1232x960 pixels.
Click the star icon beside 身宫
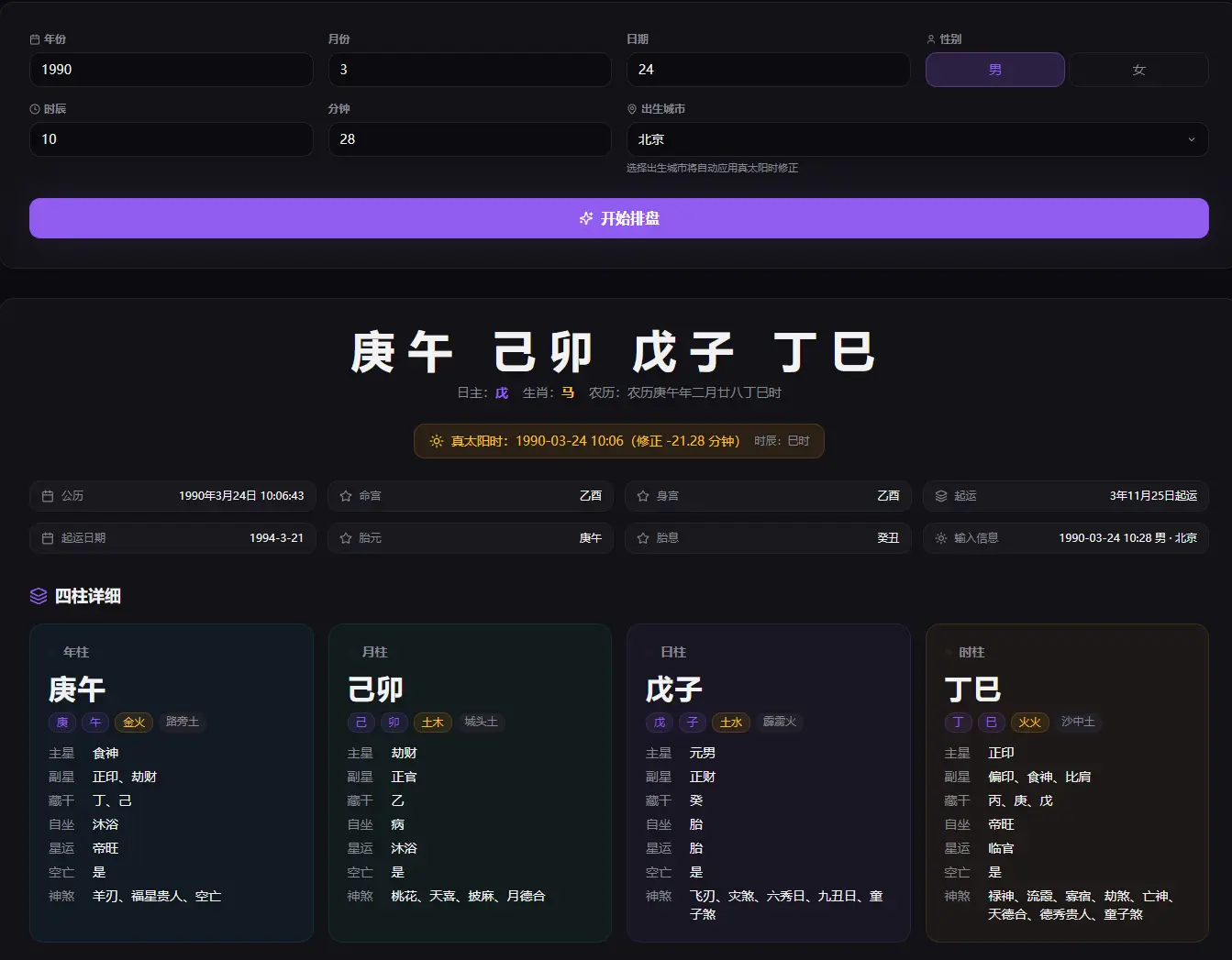click(643, 496)
